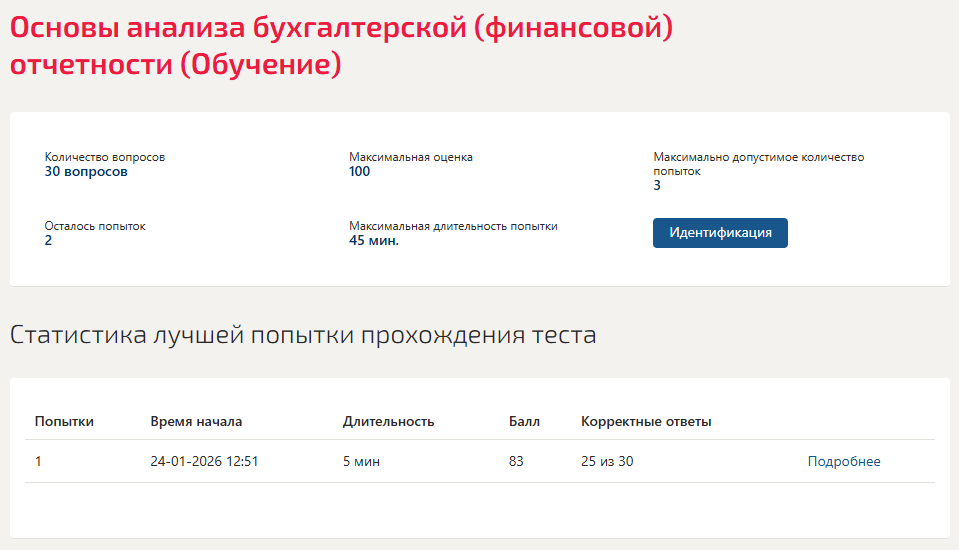Click the maximum allowed attempts value 3
The height and width of the screenshot is (550, 959).
(657, 186)
